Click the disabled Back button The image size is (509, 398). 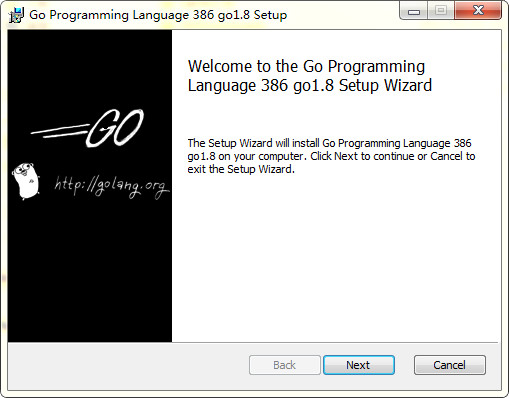pos(284,365)
